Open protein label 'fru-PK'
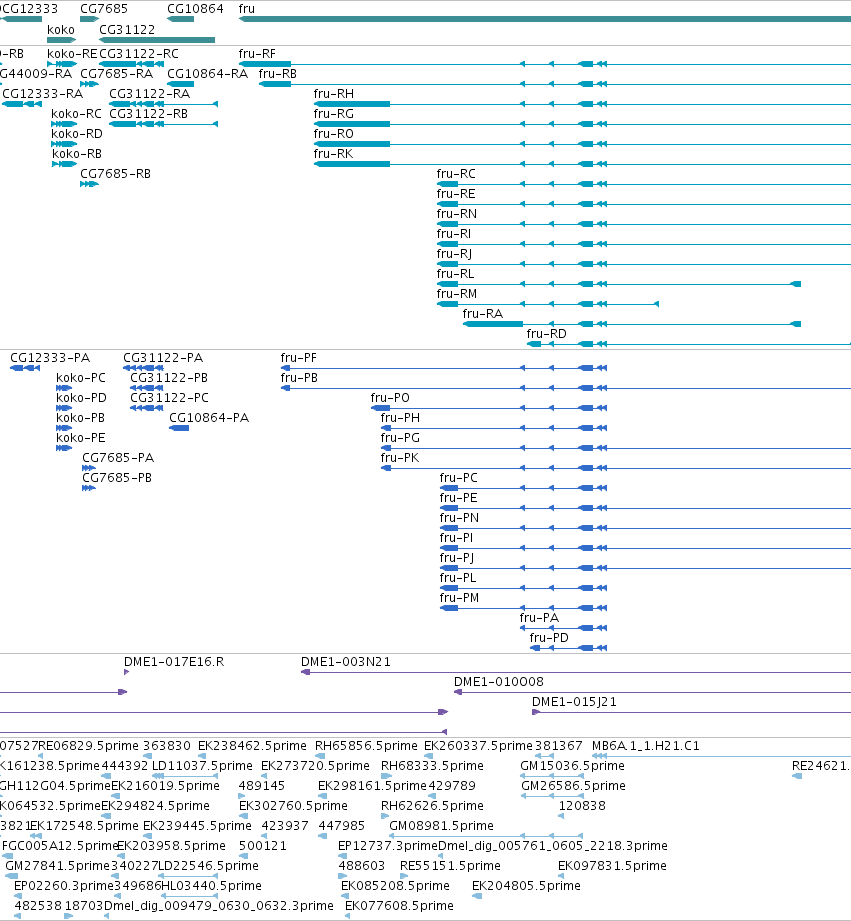The height and width of the screenshot is (921, 851). [x=400, y=458]
